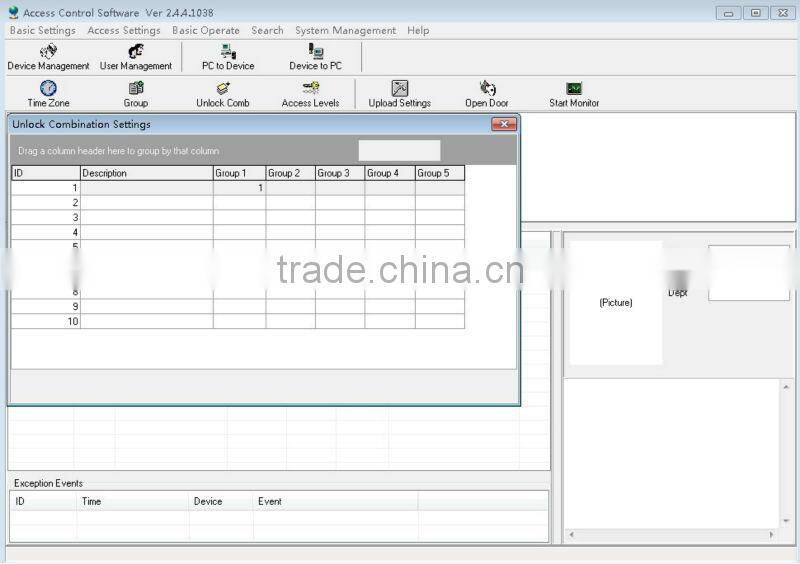The height and width of the screenshot is (564, 800).
Task: Select the Group 1 cell in row 1
Action: [x=239, y=188]
